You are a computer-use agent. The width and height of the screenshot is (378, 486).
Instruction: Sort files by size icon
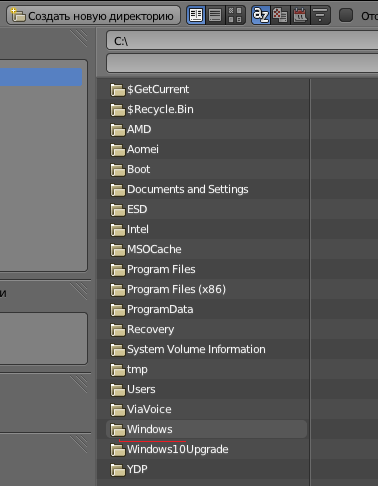(x=320, y=15)
